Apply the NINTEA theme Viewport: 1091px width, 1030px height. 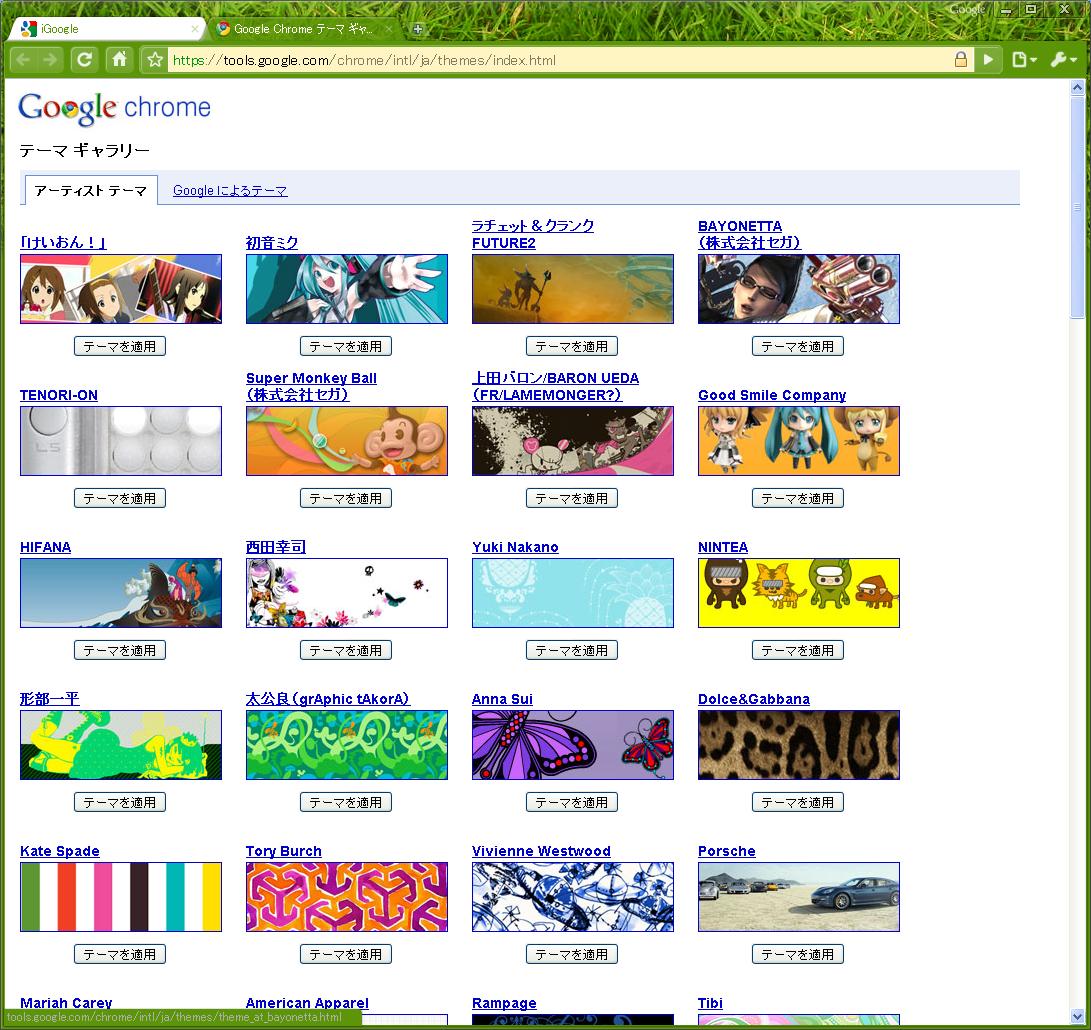coord(798,650)
